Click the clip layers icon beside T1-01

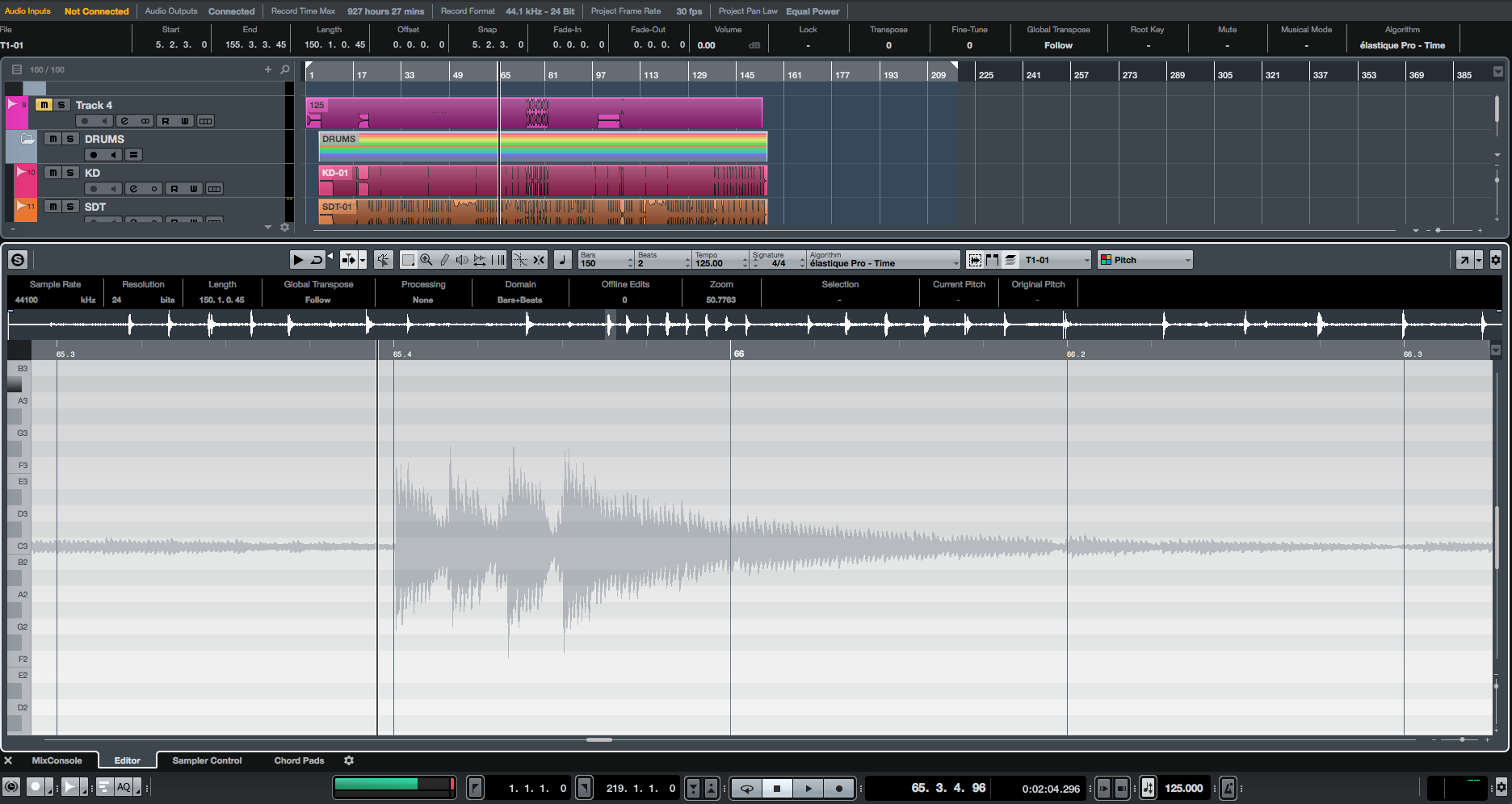coord(1010,260)
